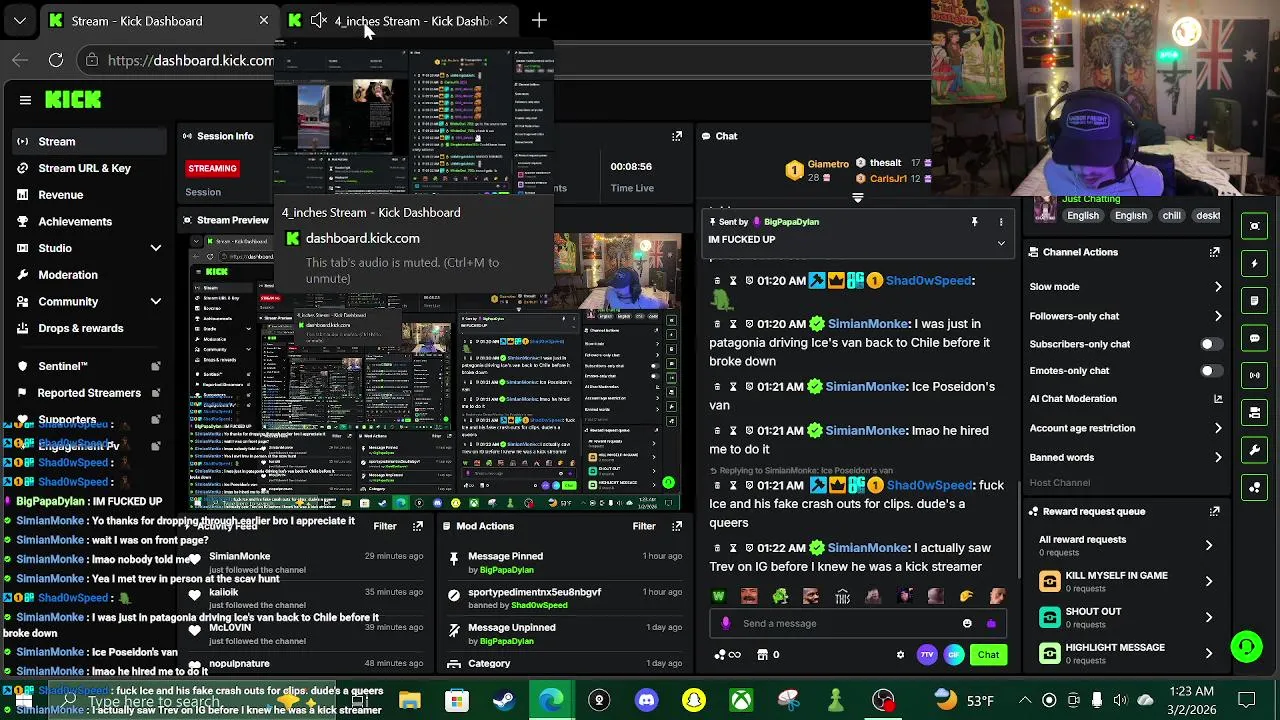
Task: Collapse the pinned message chevron
Action: (1001, 243)
